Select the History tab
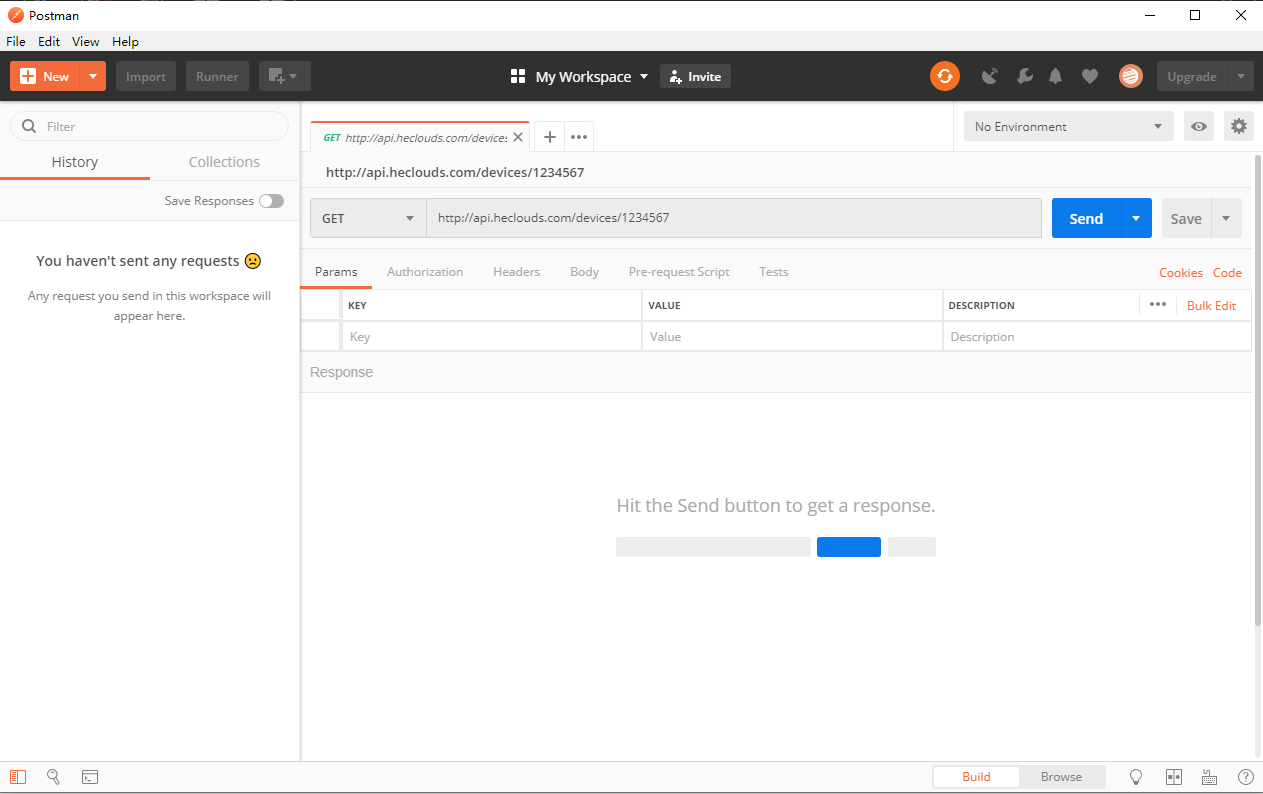This screenshot has height=794, width=1263. (75, 162)
